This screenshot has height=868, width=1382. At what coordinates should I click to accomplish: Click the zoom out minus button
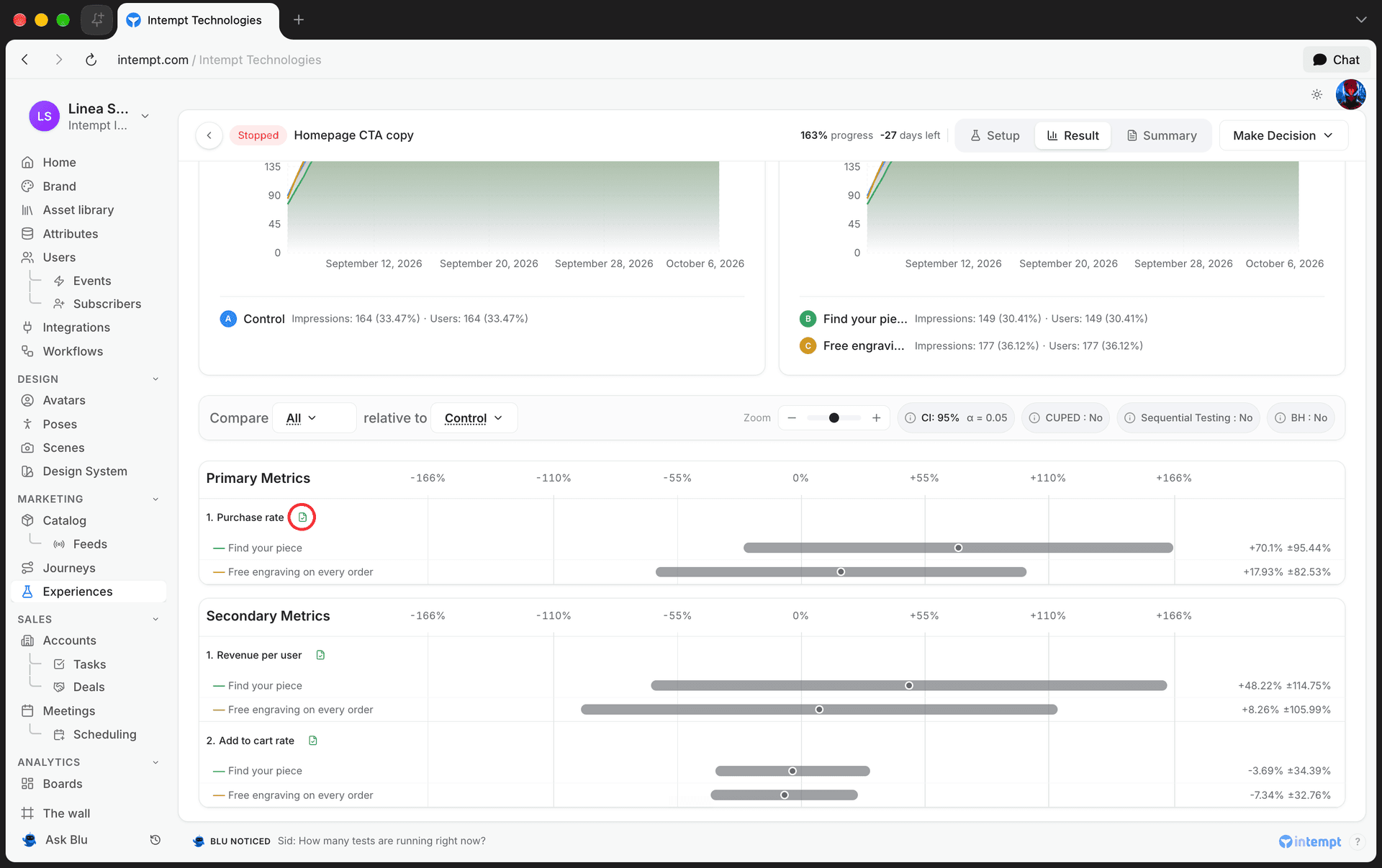pos(792,418)
